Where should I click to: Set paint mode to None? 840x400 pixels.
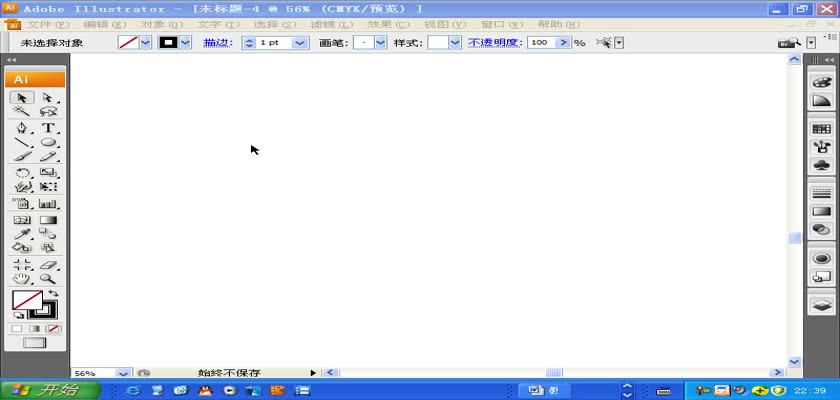53,329
